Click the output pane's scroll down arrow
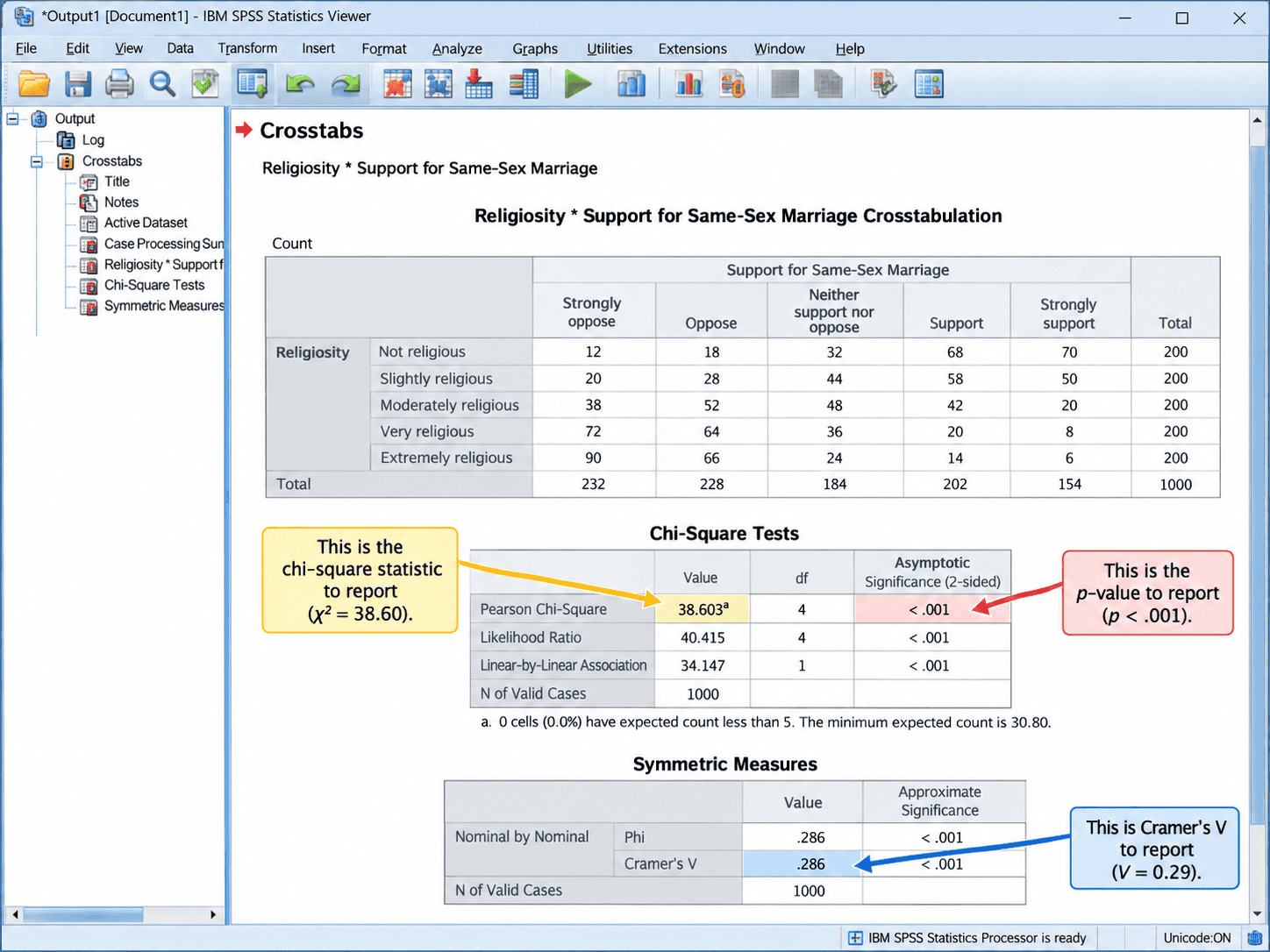The image size is (1270, 952). pyautogui.click(x=1258, y=913)
